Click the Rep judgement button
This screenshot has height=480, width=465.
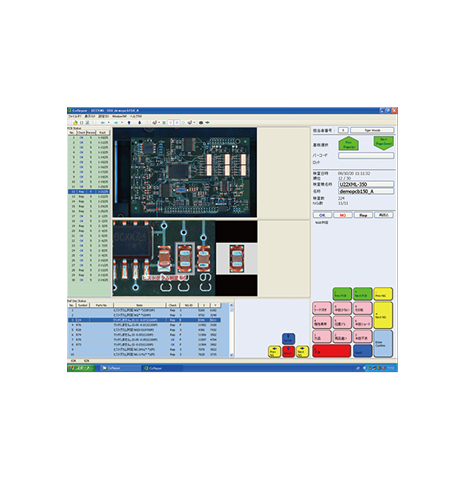point(363,215)
